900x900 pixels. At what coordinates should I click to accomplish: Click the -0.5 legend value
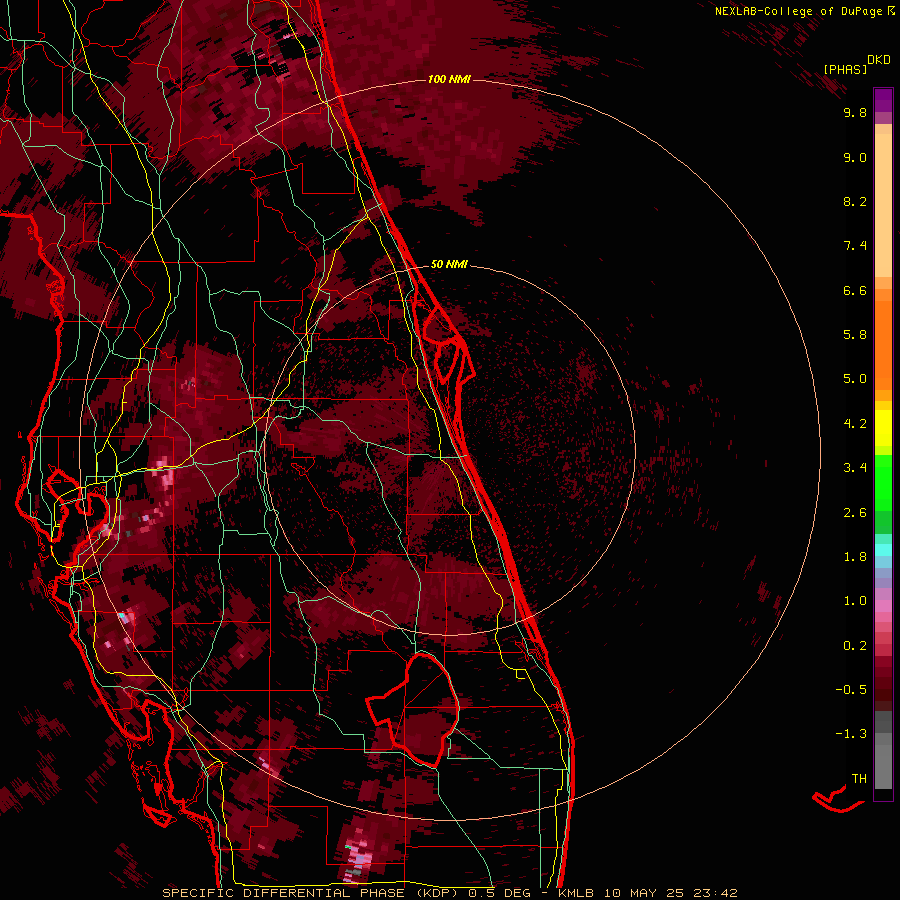851,690
